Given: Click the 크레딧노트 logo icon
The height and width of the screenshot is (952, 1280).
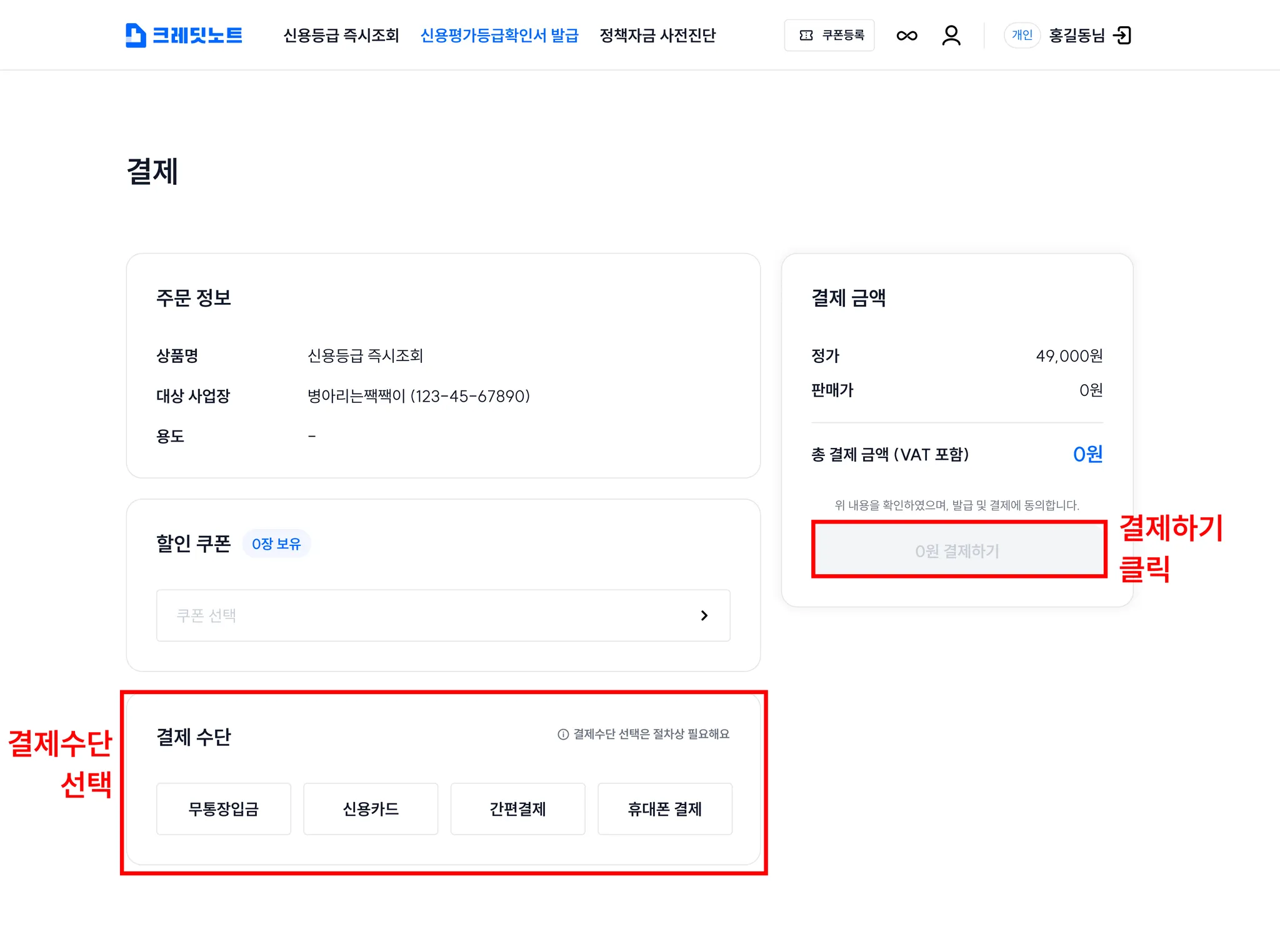Looking at the screenshot, I should pos(136,35).
